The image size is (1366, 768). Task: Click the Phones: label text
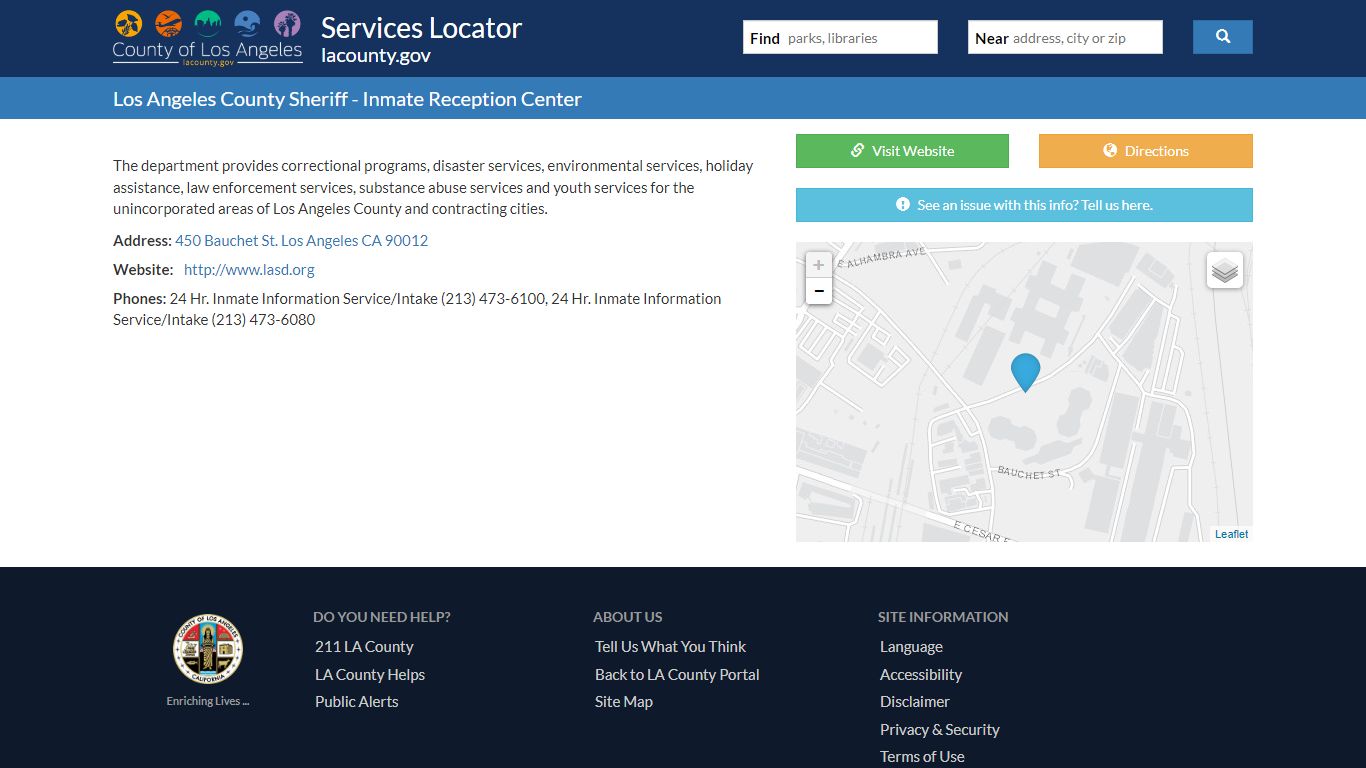tap(139, 298)
